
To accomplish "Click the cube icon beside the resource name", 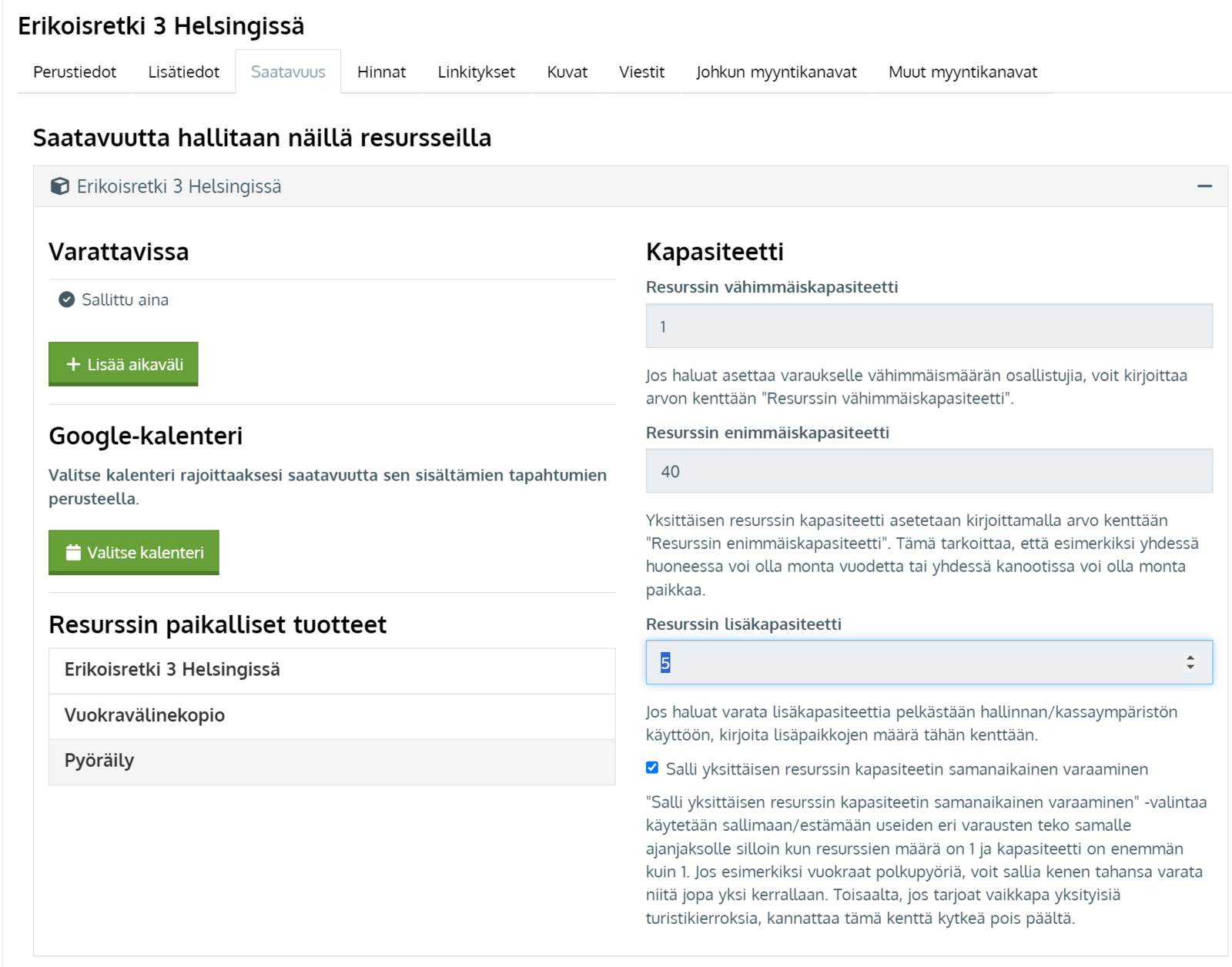I will click(59, 186).
